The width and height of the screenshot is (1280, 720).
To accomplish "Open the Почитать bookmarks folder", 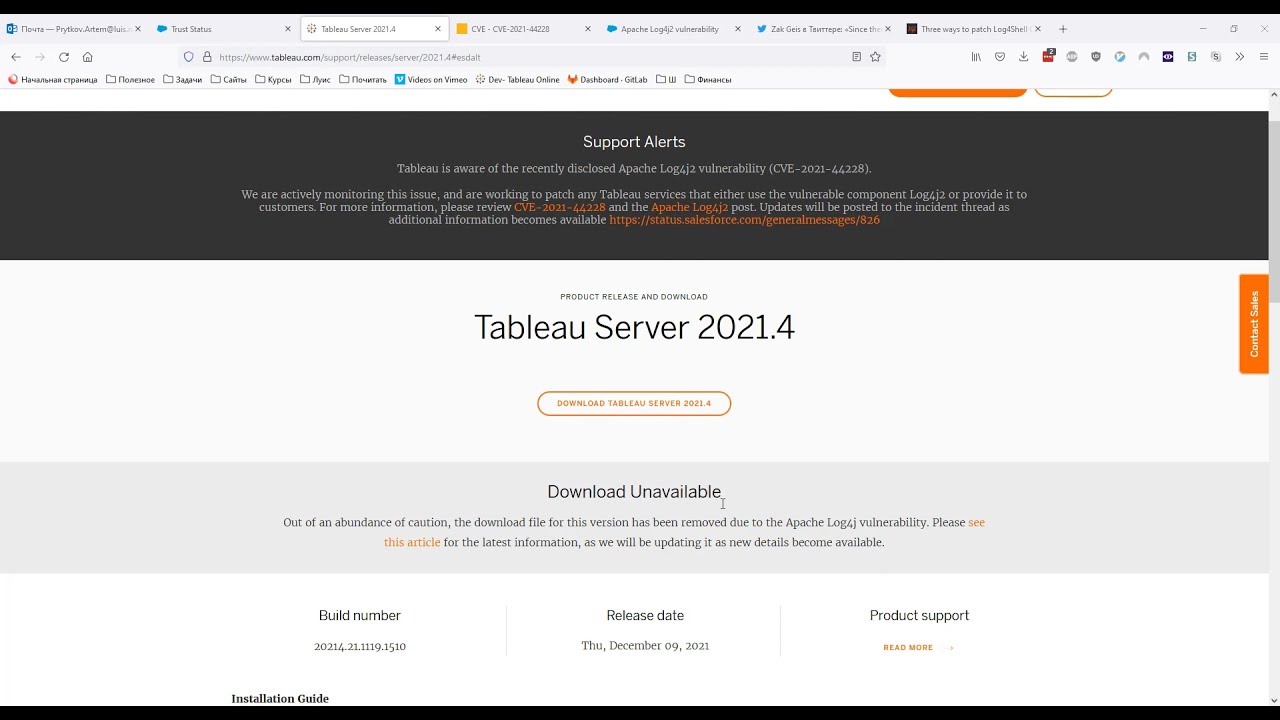I will (363, 79).
